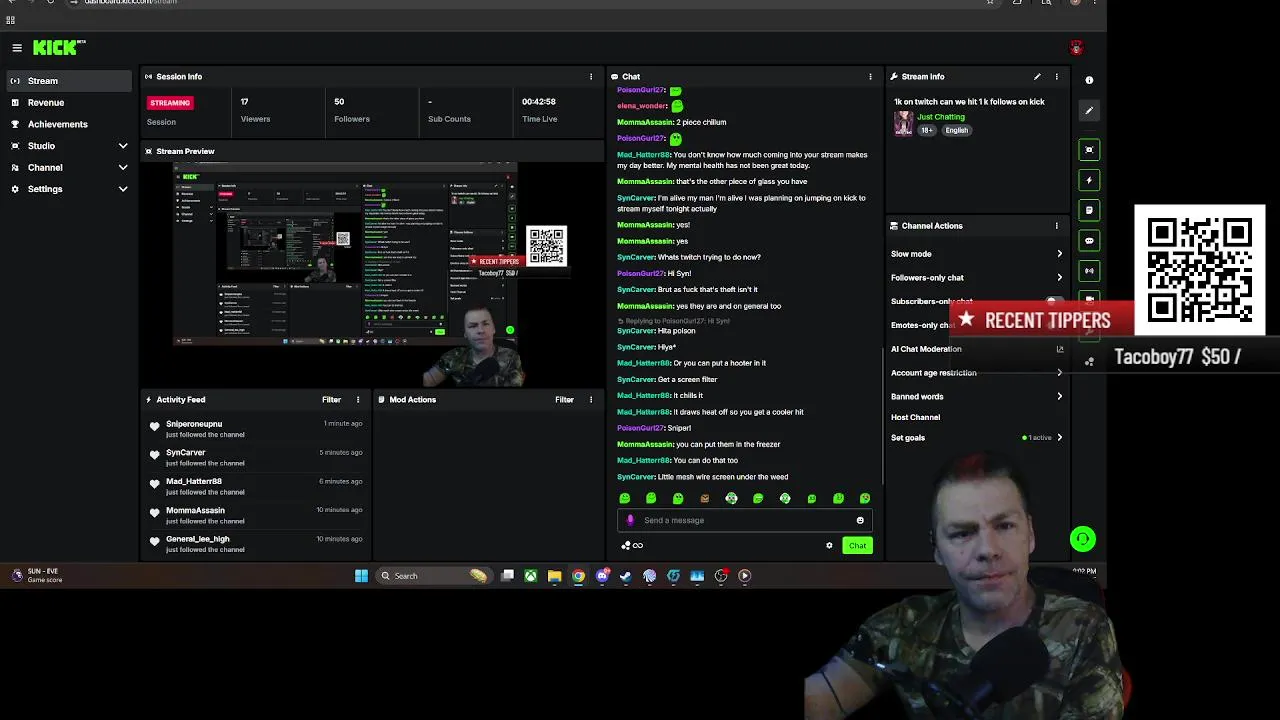Image resolution: width=1280 pixels, height=720 pixels.
Task: Open Set goals arrow
Action: [1059, 437]
